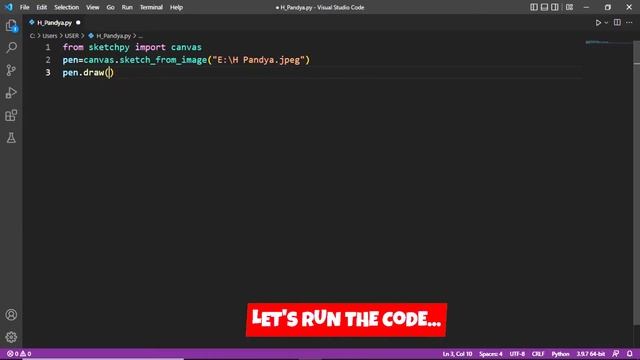640x360 pixels.
Task: Click the editor vertical scrollbar
Action: 636,183
